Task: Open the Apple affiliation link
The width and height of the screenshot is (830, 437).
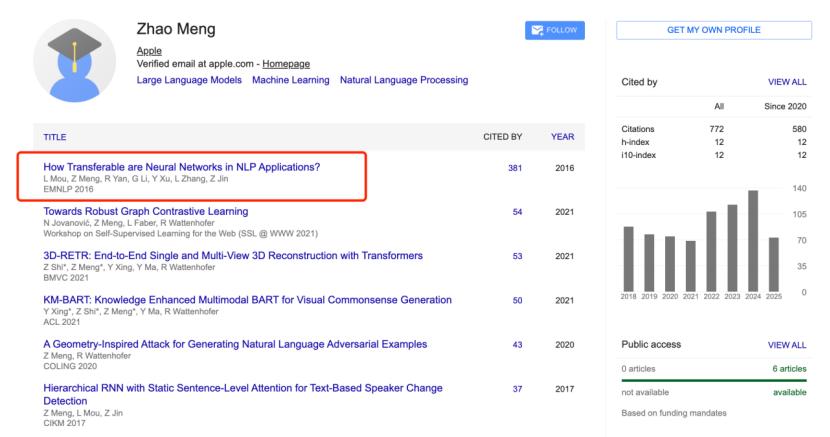Action: [149, 51]
